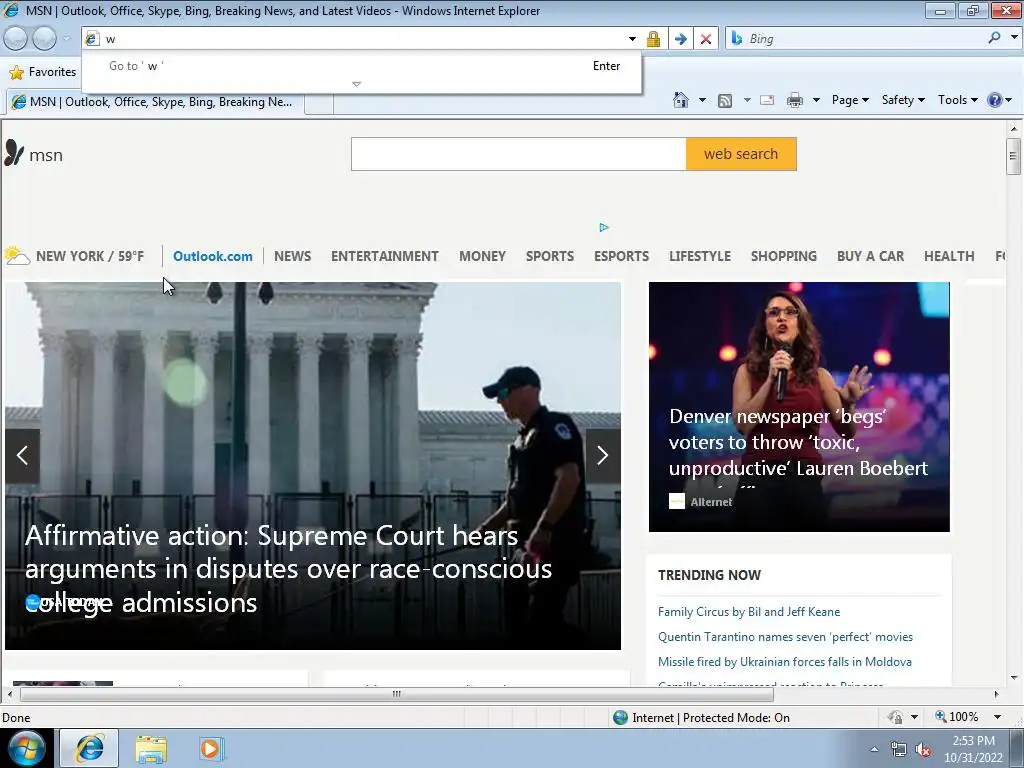
Task: Open a new blank tab
Action: tap(319, 103)
